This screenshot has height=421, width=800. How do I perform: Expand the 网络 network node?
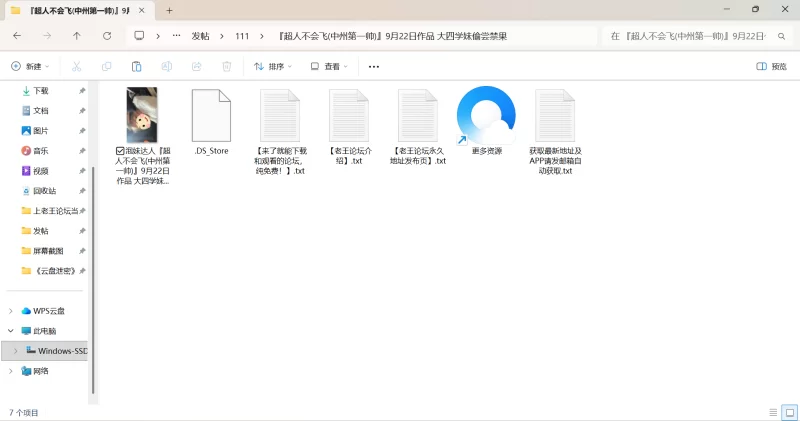11,371
